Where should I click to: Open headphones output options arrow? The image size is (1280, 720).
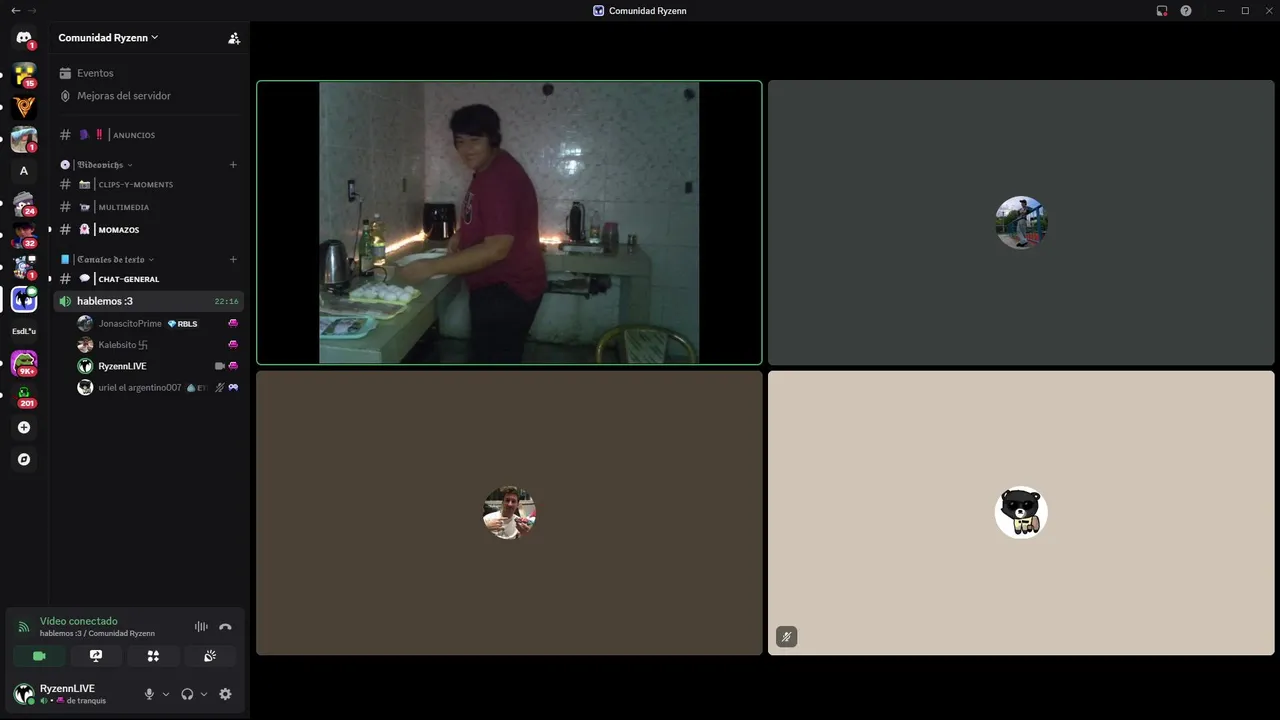point(204,694)
